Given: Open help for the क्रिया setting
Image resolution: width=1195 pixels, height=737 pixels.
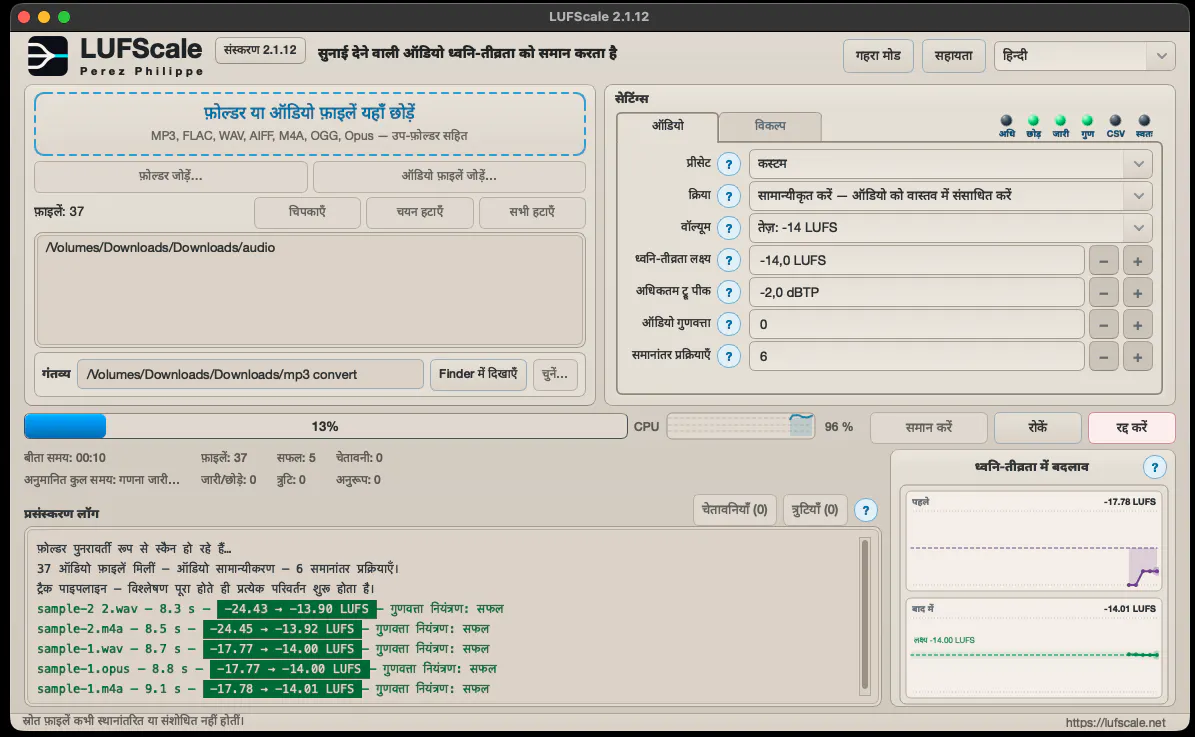Looking at the screenshot, I should point(729,196).
